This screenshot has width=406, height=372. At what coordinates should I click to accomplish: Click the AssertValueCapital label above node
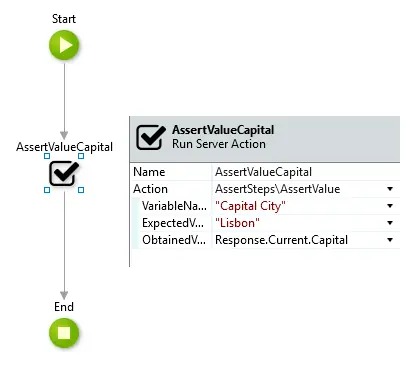click(64, 147)
